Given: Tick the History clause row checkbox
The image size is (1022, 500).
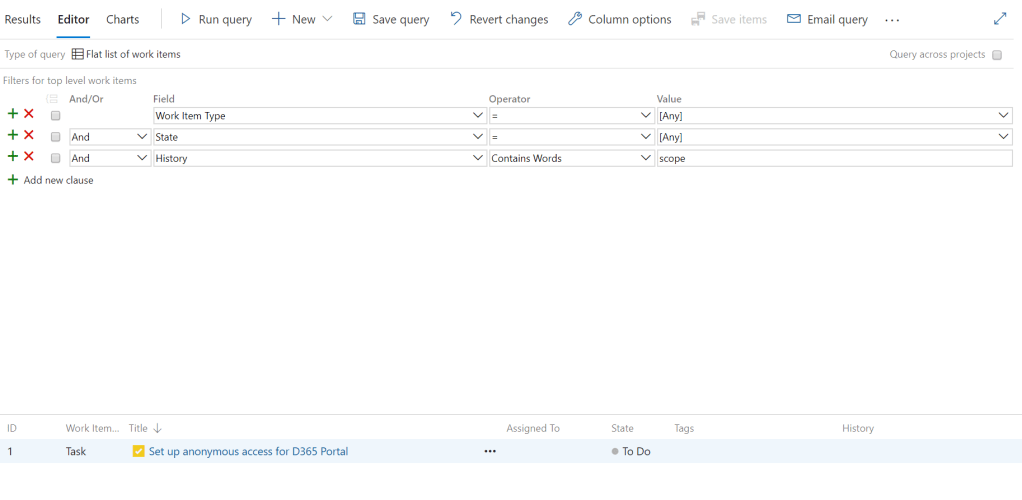Looking at the screenshot, I should tap(56, 158).
